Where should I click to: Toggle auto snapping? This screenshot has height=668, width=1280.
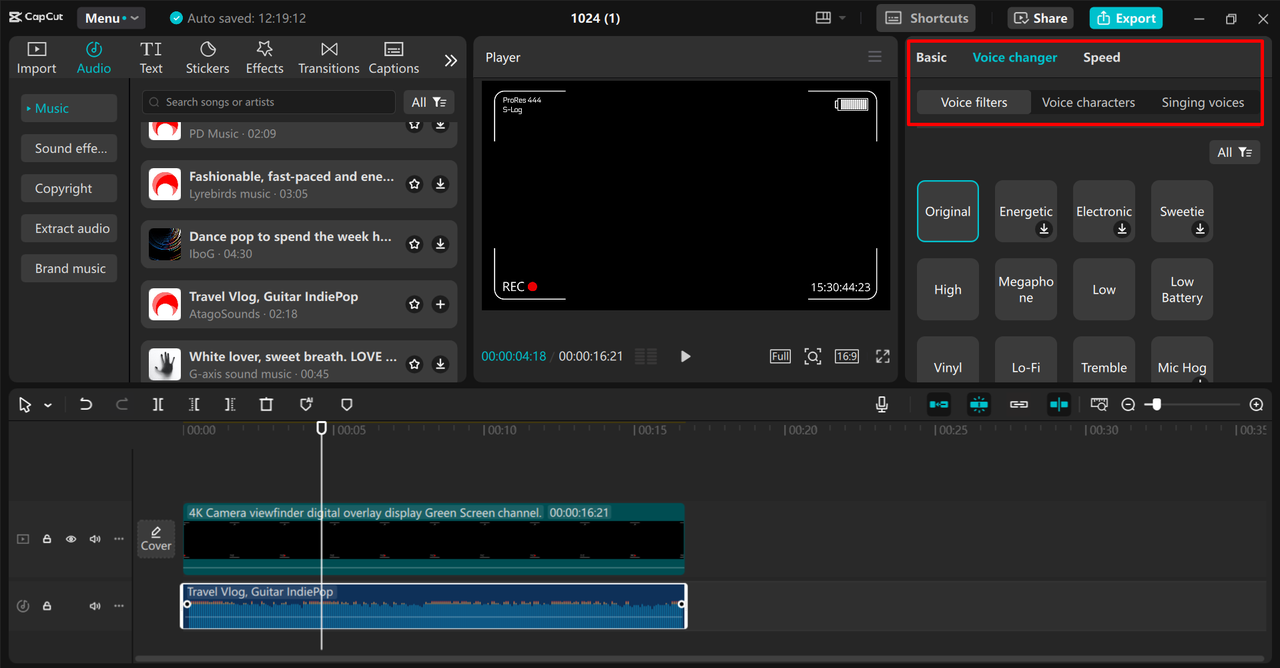979,404
